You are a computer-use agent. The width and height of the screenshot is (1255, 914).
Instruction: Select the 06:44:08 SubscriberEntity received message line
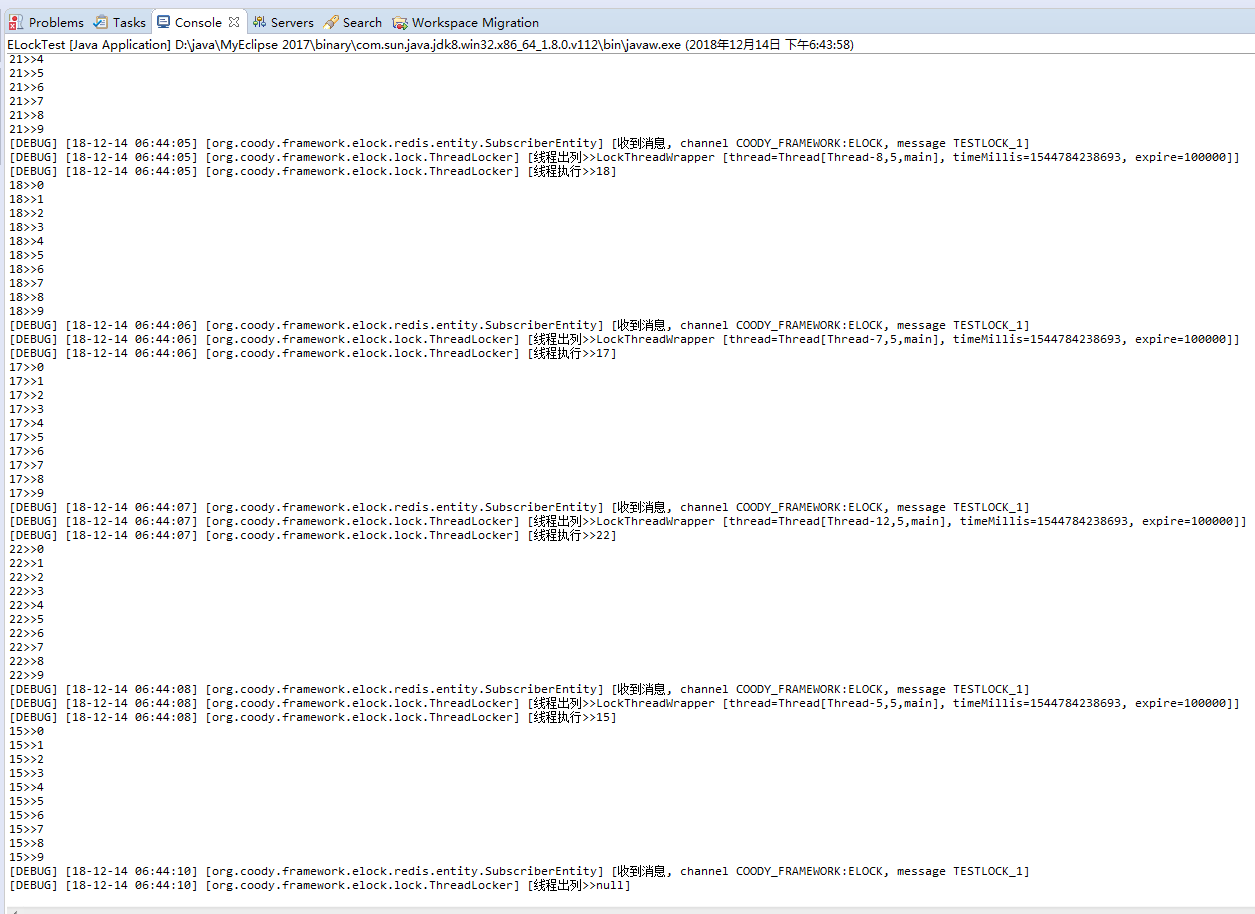519,689
